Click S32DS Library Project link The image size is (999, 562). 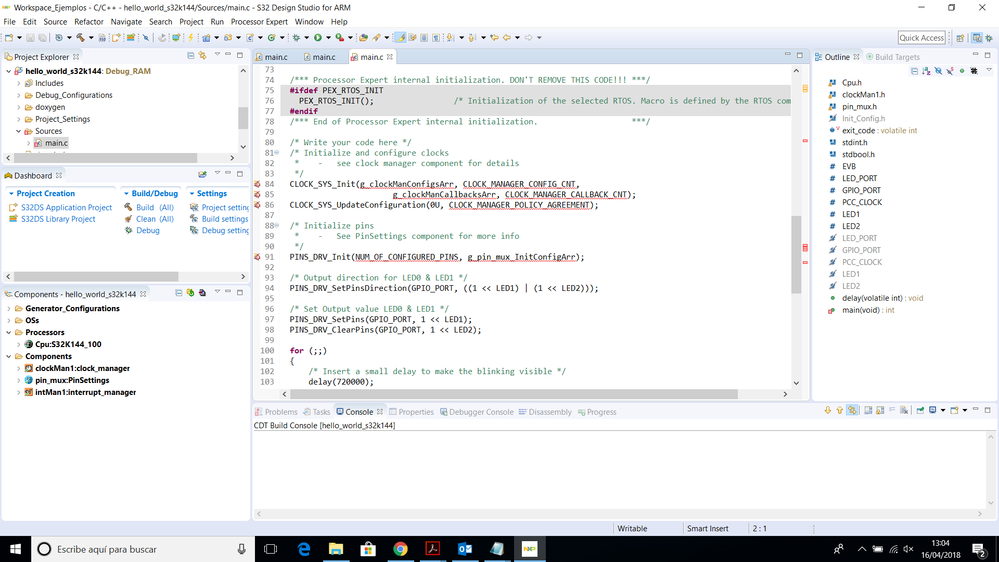pyautogui.click(x=58, y=219)
